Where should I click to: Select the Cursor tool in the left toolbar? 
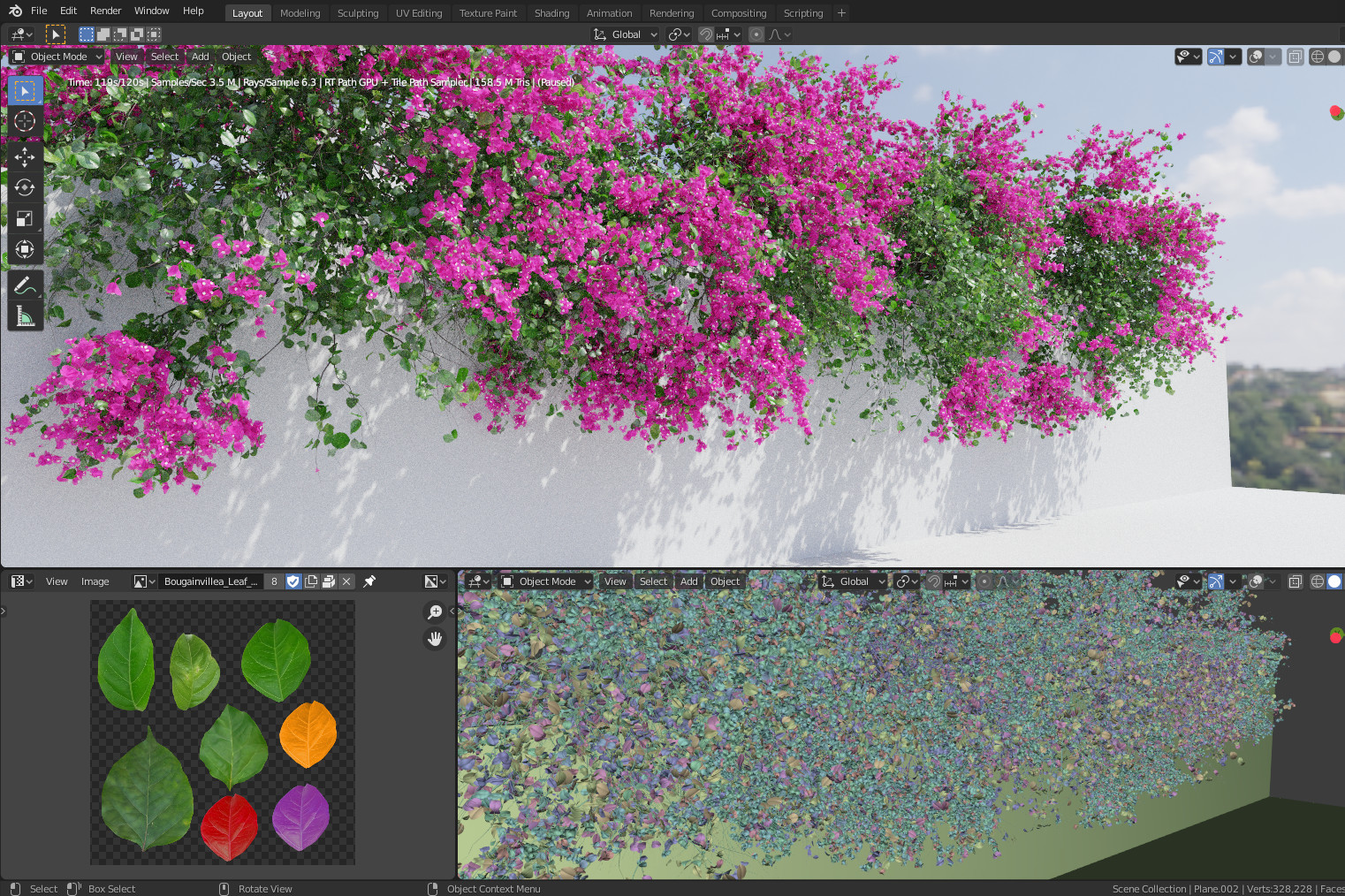coord(25,122)
